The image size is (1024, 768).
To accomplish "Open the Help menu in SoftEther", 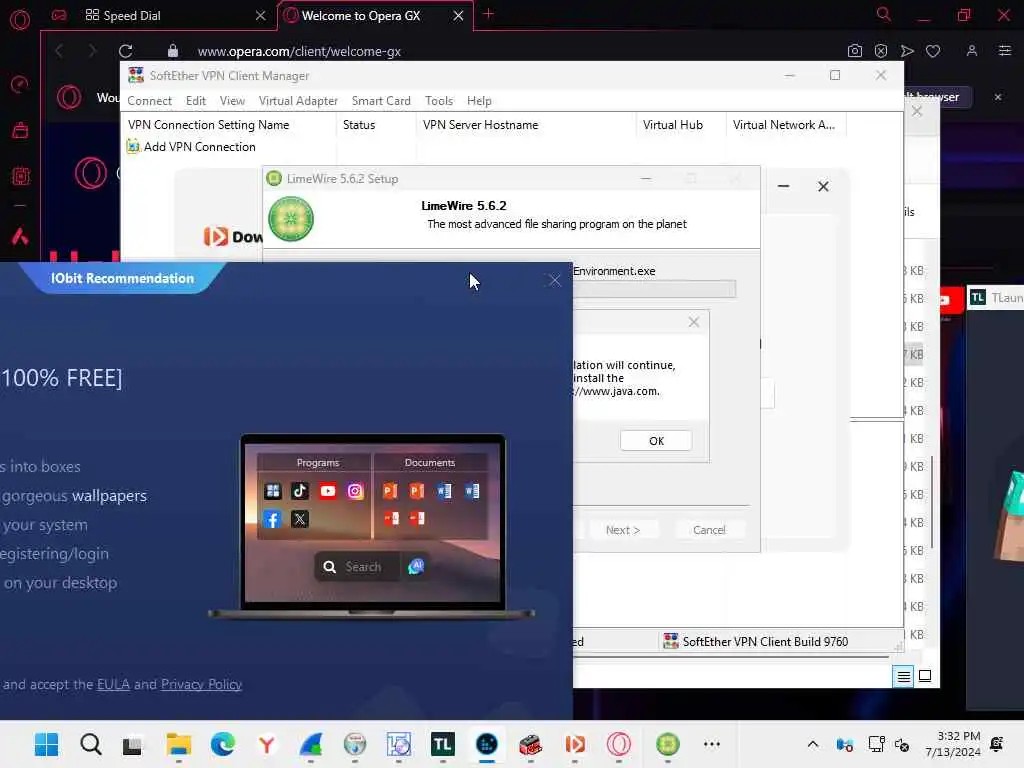I will 479,101.
